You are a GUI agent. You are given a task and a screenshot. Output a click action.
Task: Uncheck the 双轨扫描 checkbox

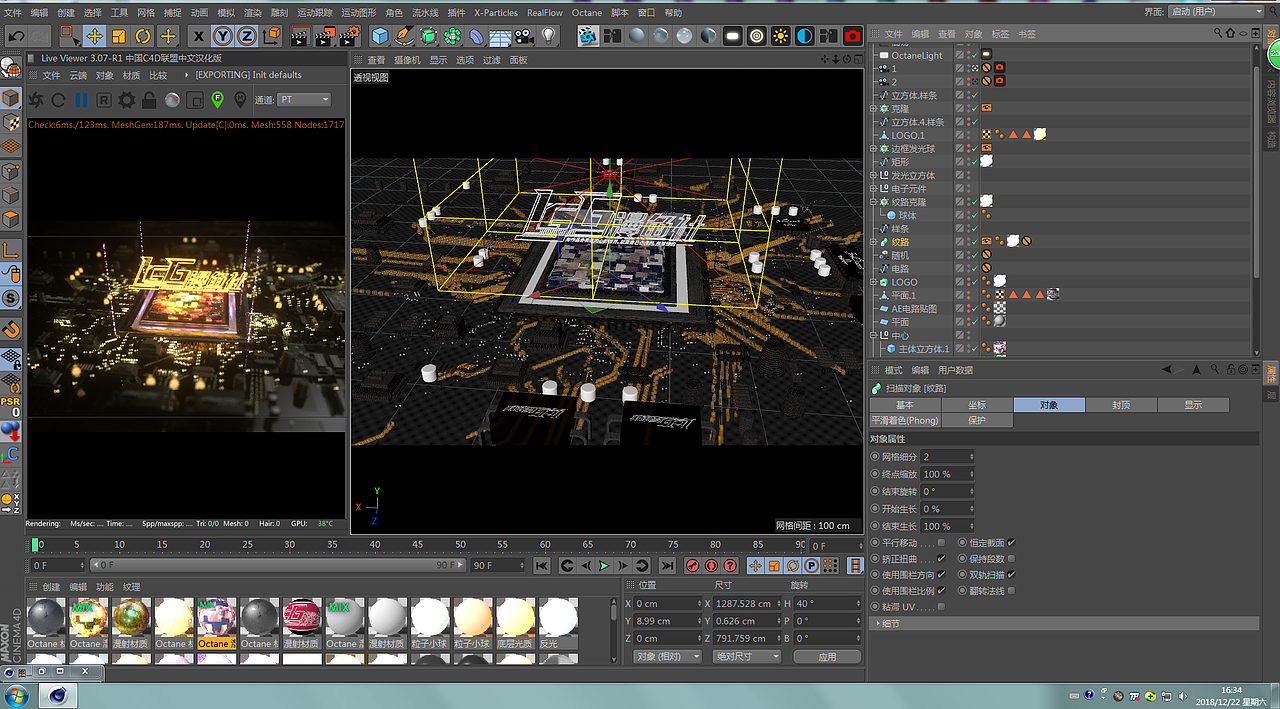tap(1011, 575)
